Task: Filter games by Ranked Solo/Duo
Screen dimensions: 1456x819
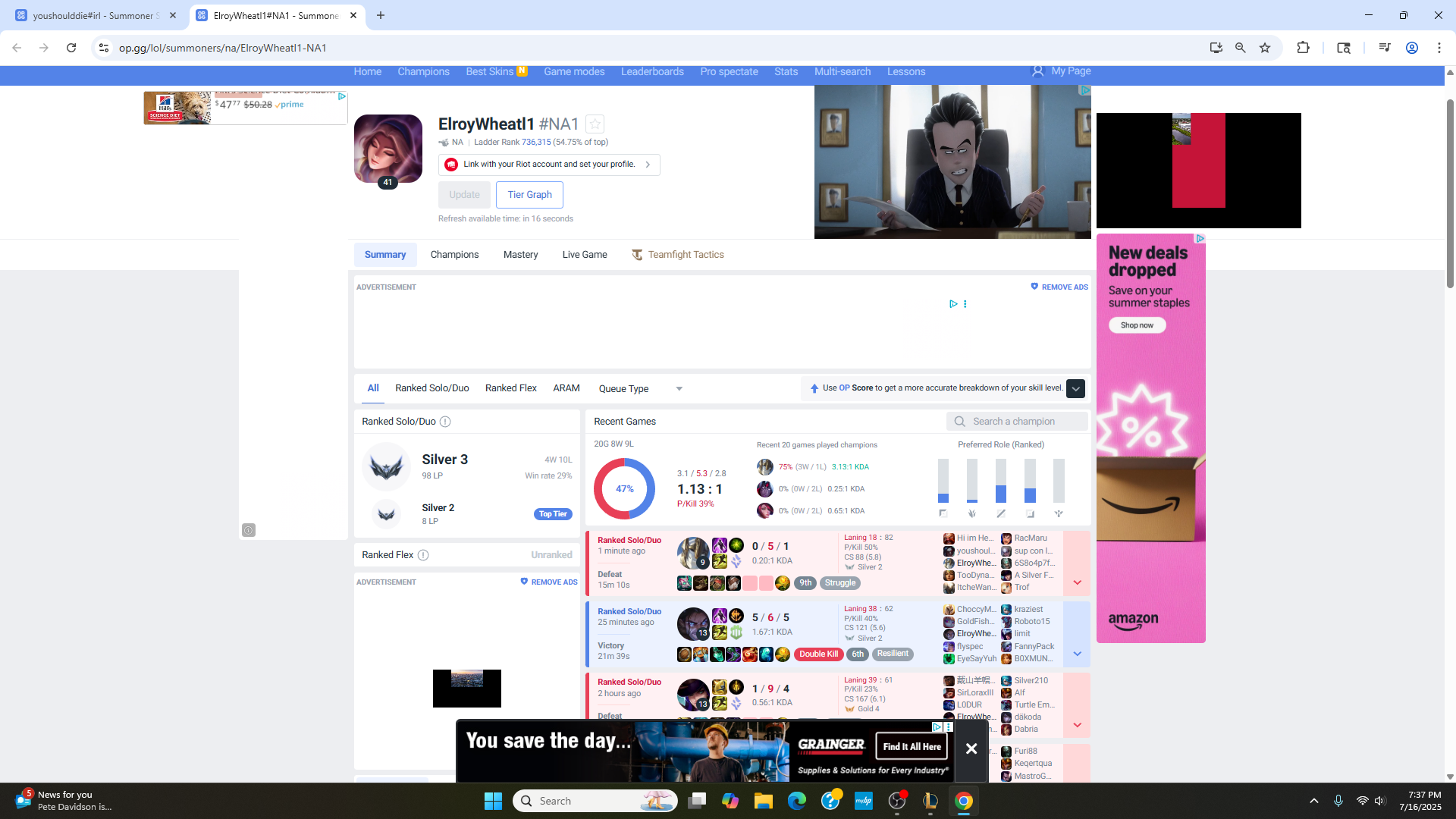Action: pos(432,388)
